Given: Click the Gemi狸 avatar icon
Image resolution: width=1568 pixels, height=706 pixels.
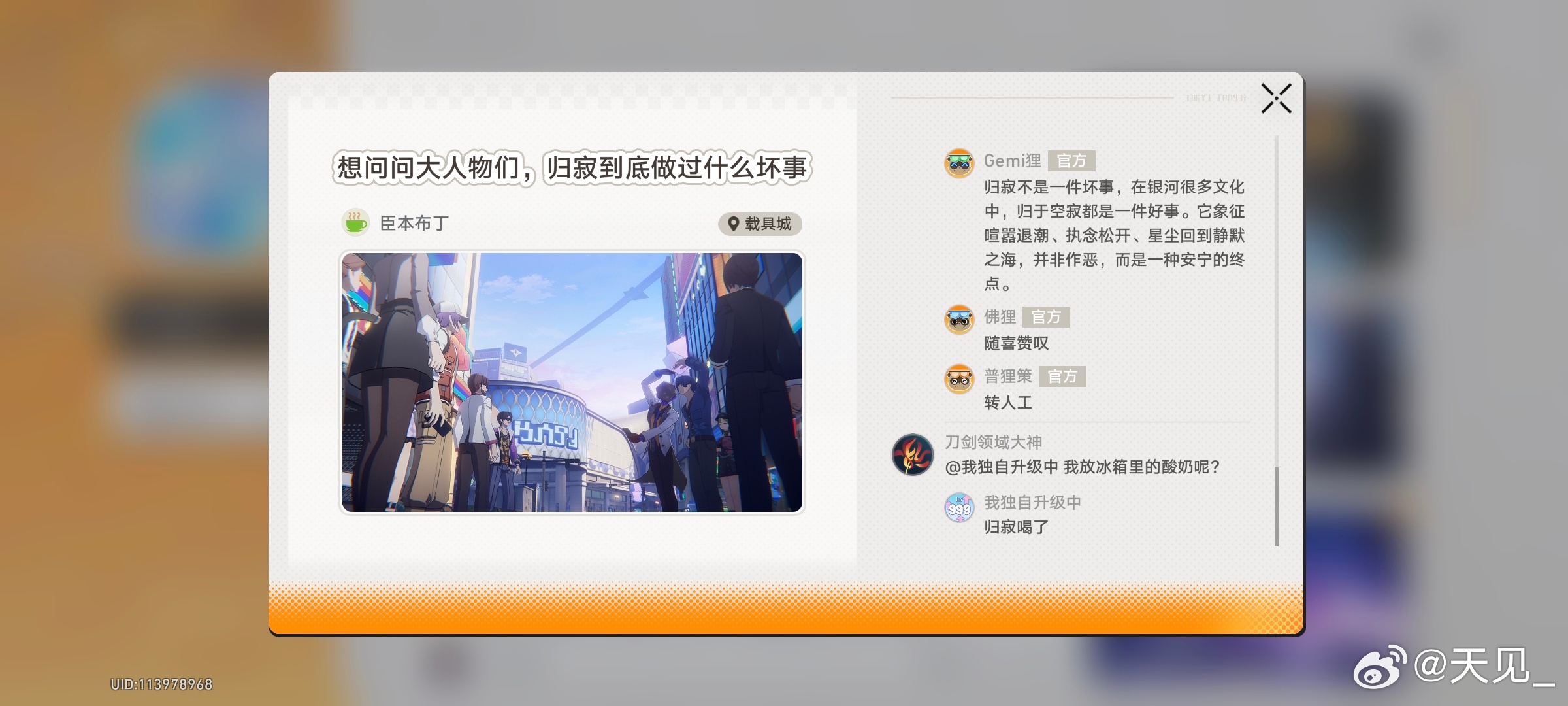Looking at the screenshot, I should (959, 163).
